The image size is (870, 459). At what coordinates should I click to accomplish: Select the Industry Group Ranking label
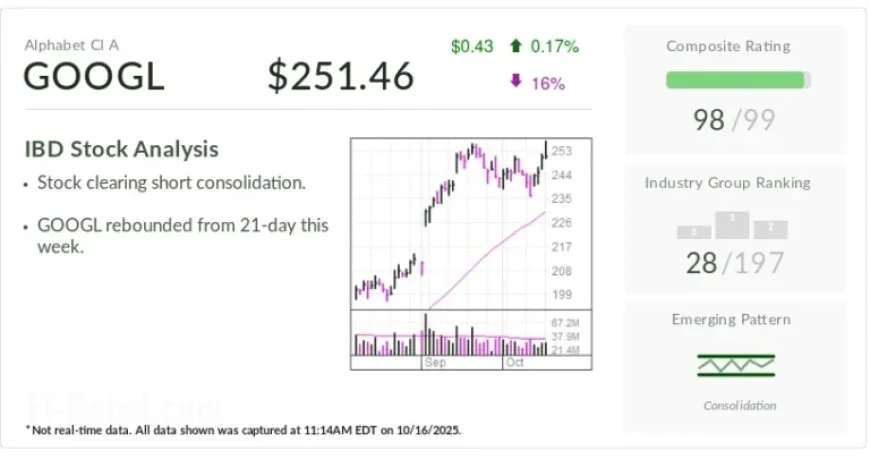click(727, 183)
